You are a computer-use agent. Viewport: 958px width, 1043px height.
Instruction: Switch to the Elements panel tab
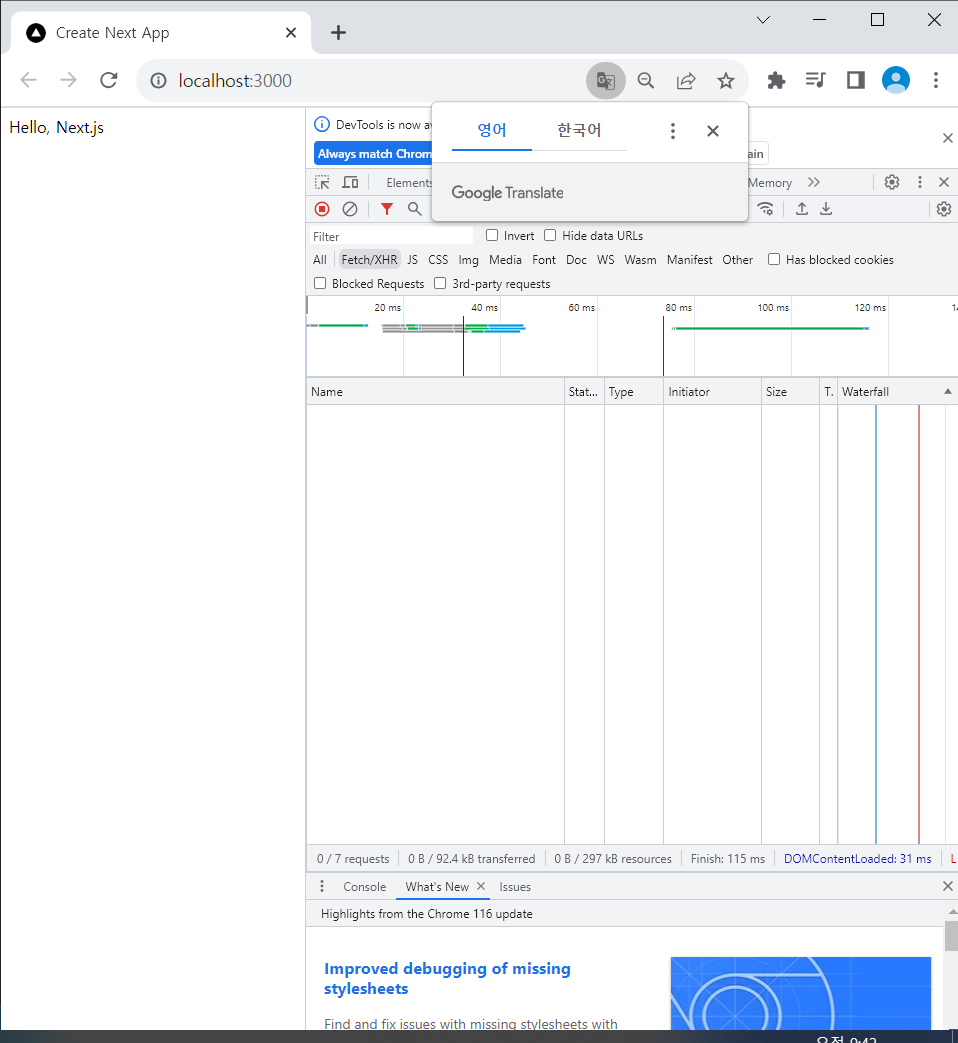(x=409, y=182)
